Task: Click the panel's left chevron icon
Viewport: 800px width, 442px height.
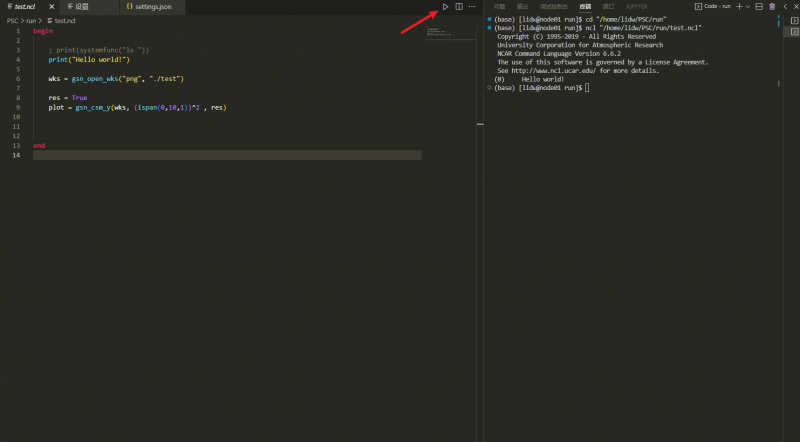Action: [x=783, y=7]
